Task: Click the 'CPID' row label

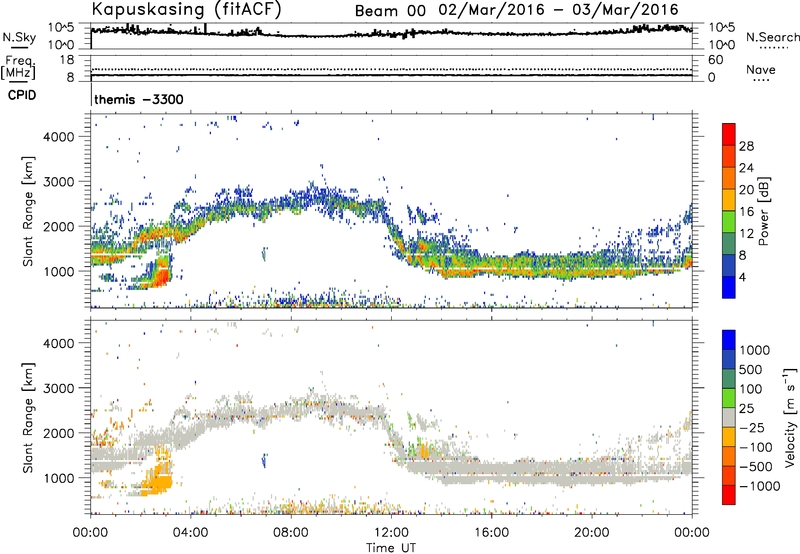Action: (22, 95)
